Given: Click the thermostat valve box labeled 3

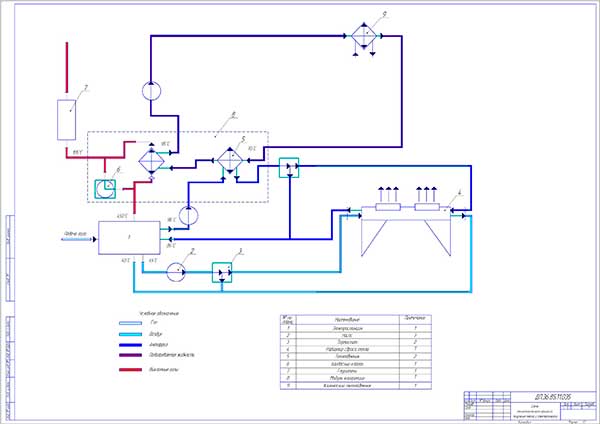Looking at the screenshot, I should pos(222,272).
